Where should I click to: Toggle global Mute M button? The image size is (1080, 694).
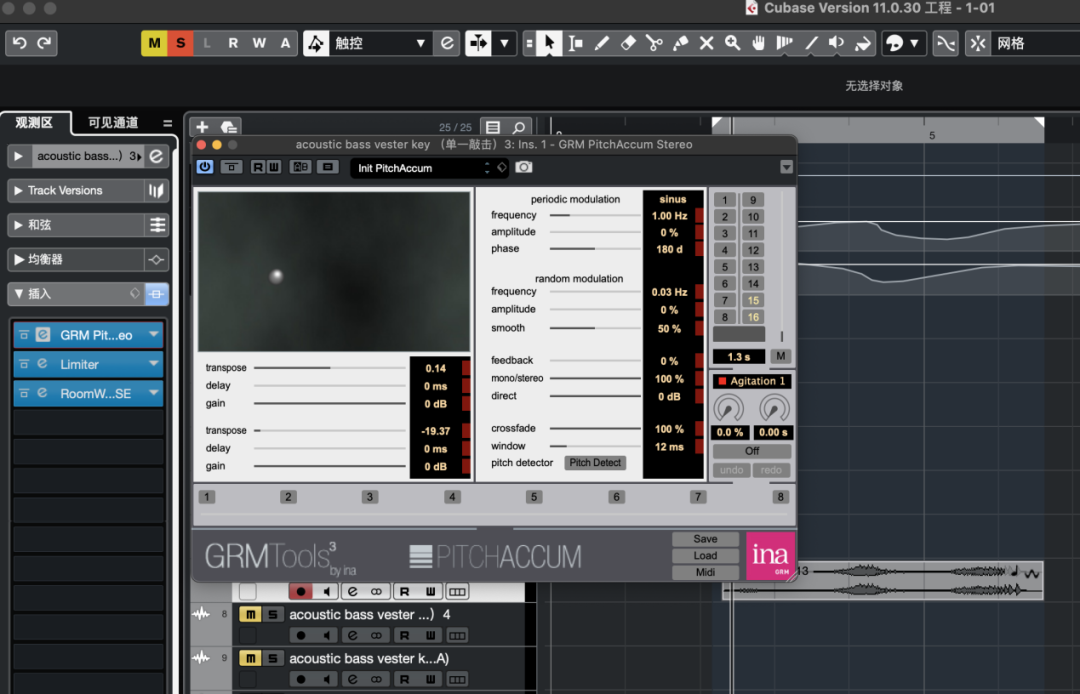[x=154, y=43]
